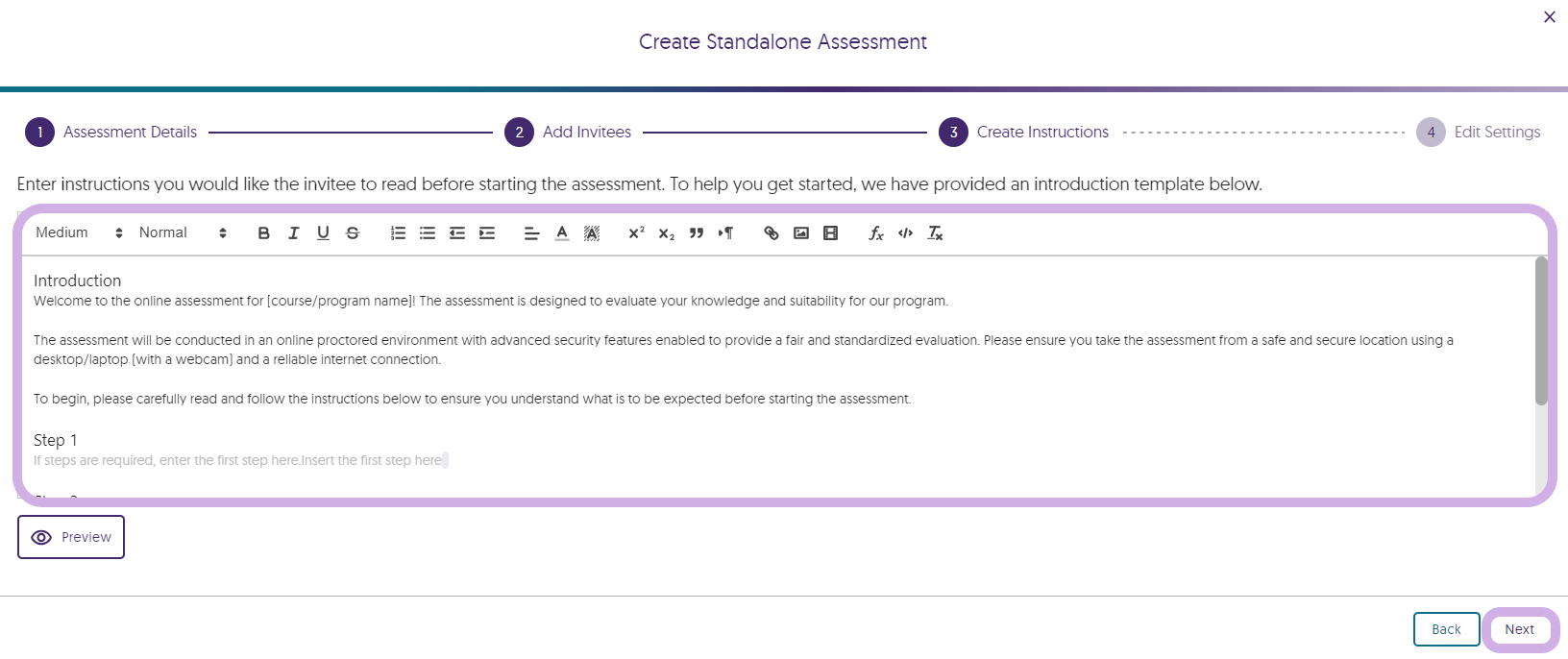The height and width of the screenshot is (659, 1568).
Task: Open the Medium font size dropdown
Action: (x=79, y=233)
